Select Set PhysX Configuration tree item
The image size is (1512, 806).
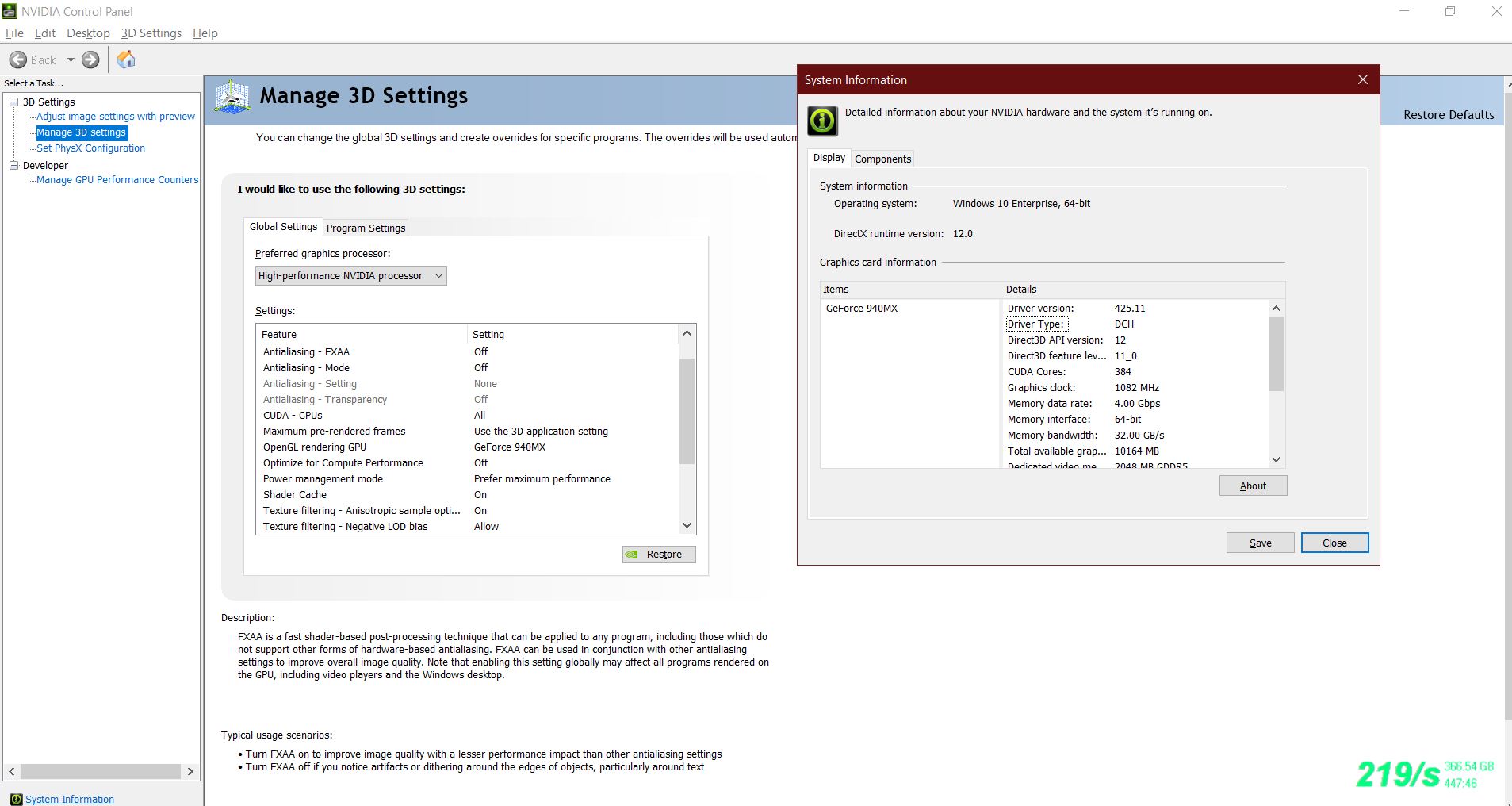tap(90, 148)
